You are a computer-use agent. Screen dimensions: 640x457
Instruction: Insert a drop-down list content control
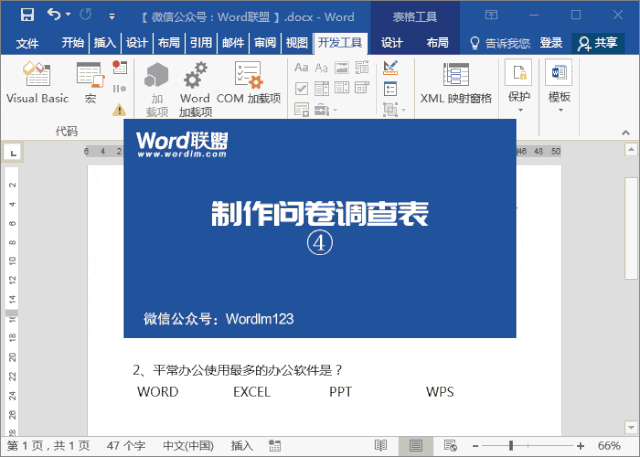[342, 87]
